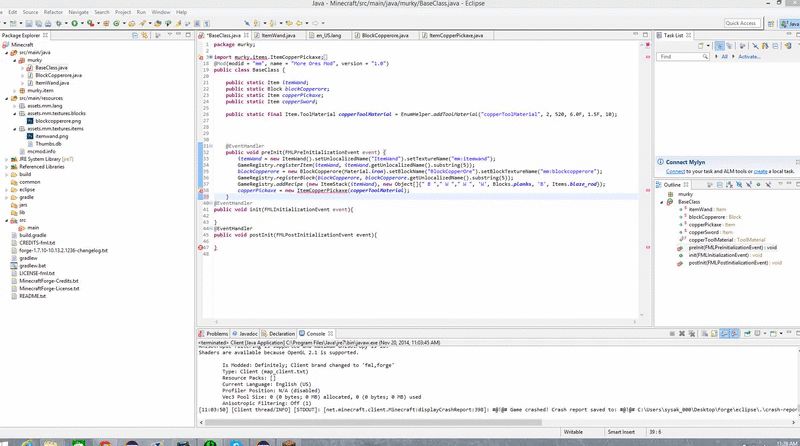Click Collapse All in Package Explorer
The height and width of the screenshot is (446, 800).
tap(135, 35)
